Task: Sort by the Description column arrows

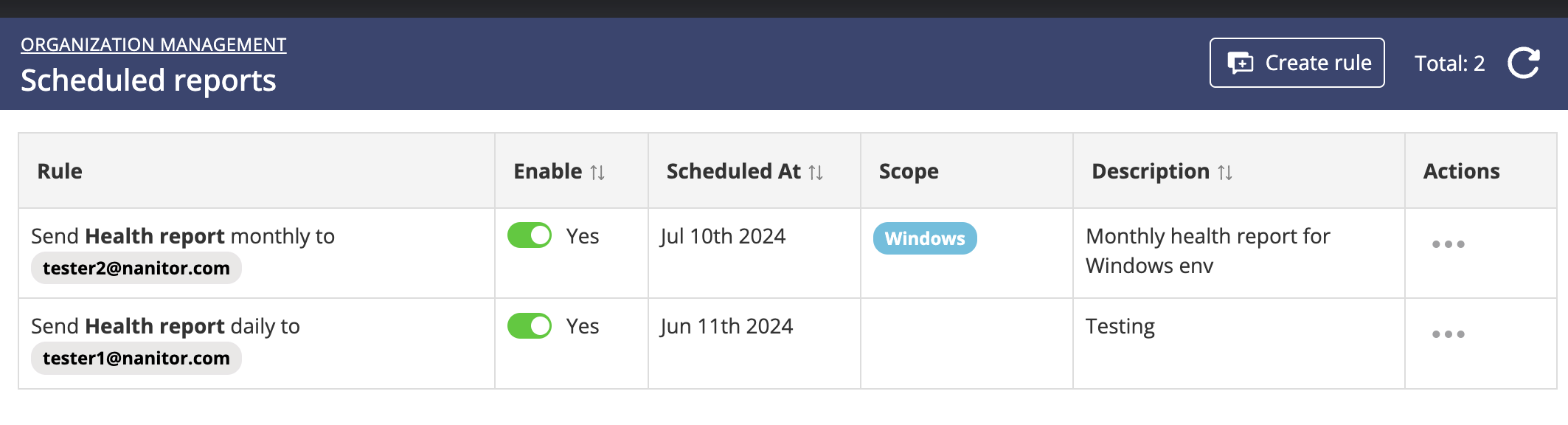Action: click(1225, 173)
